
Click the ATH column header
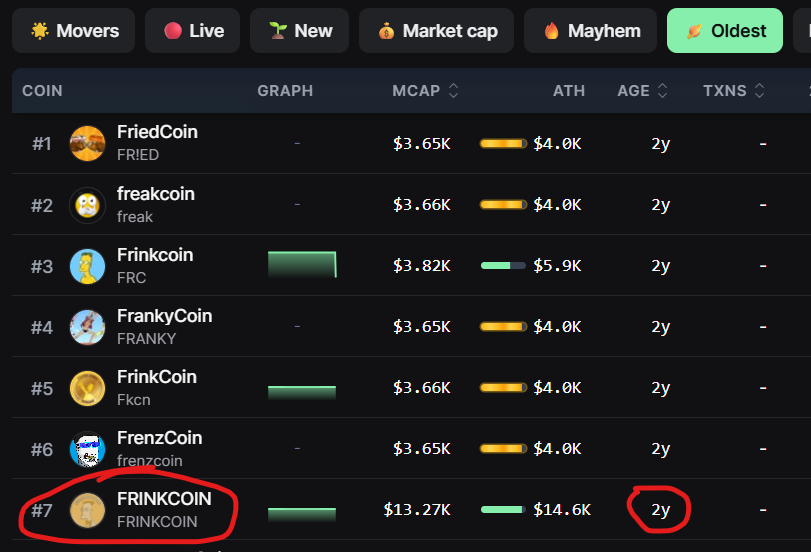[569, 91]
